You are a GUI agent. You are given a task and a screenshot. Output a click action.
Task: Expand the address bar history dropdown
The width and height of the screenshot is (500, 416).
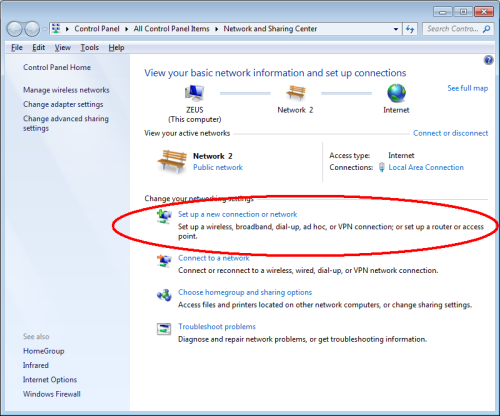tap(396, 29)
